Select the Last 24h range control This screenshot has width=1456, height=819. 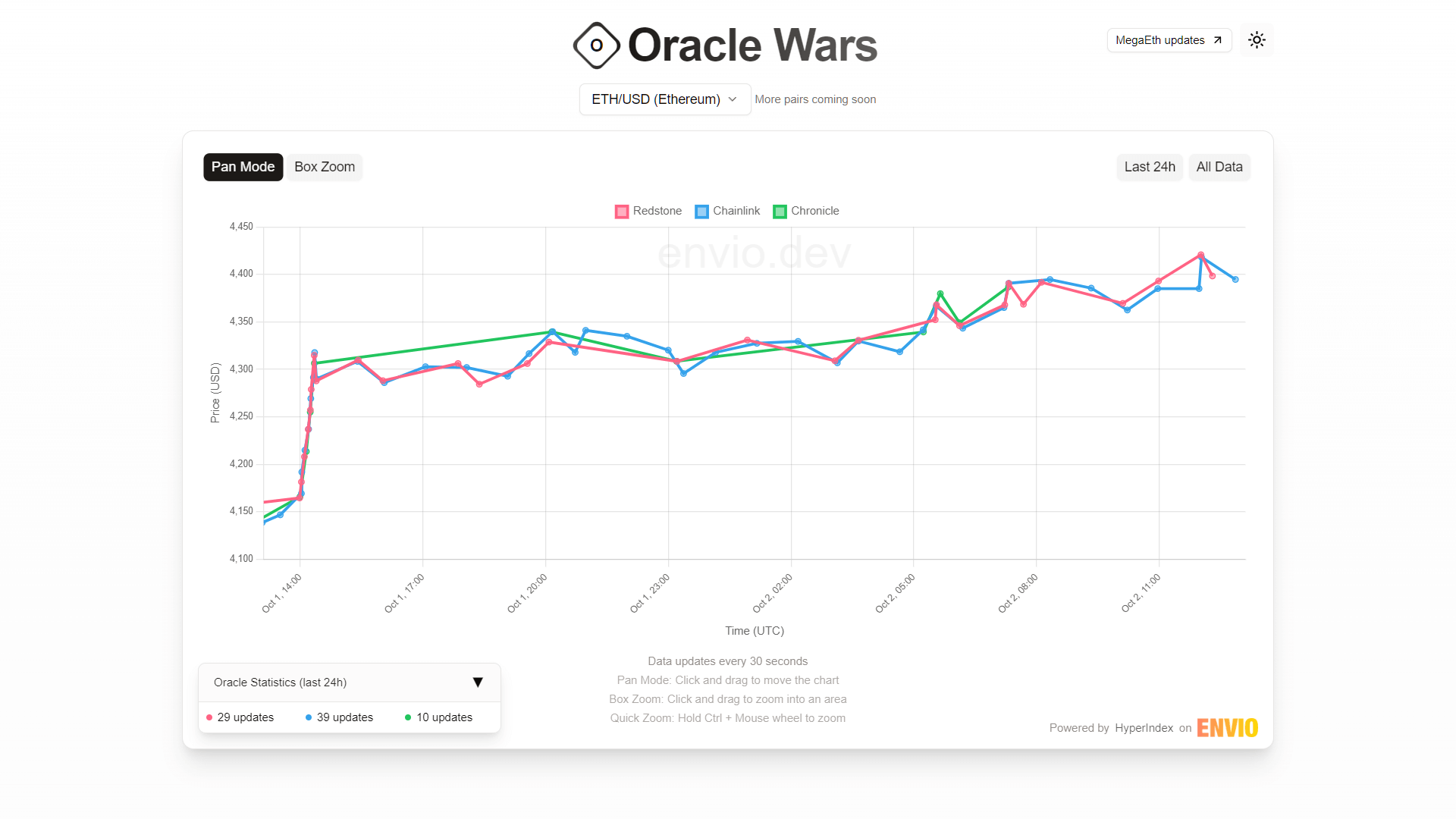pyautogui.click(x=1150, y=167)
